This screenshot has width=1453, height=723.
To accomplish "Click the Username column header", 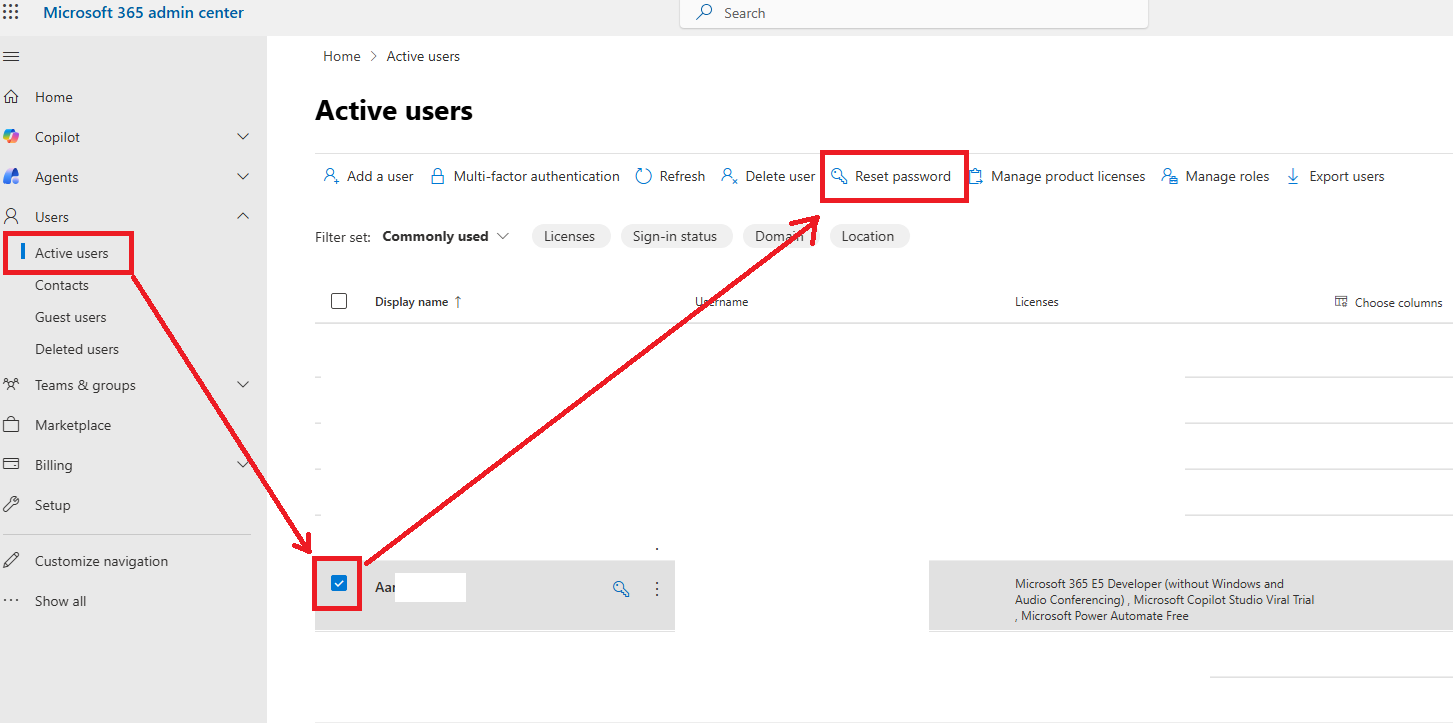I will [x=722, y=302].
